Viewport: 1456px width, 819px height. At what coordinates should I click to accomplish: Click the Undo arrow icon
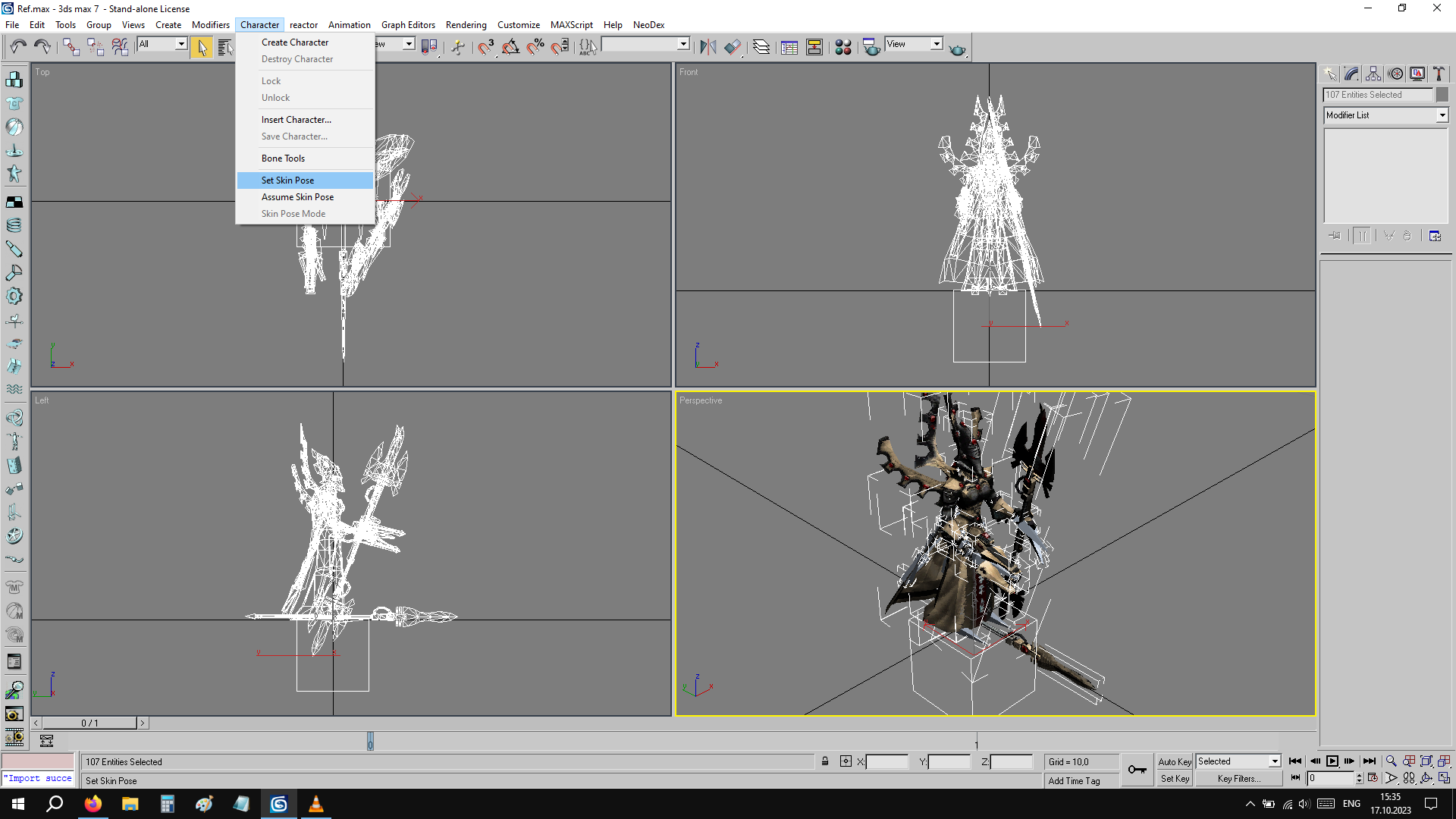tap(18, 47)
